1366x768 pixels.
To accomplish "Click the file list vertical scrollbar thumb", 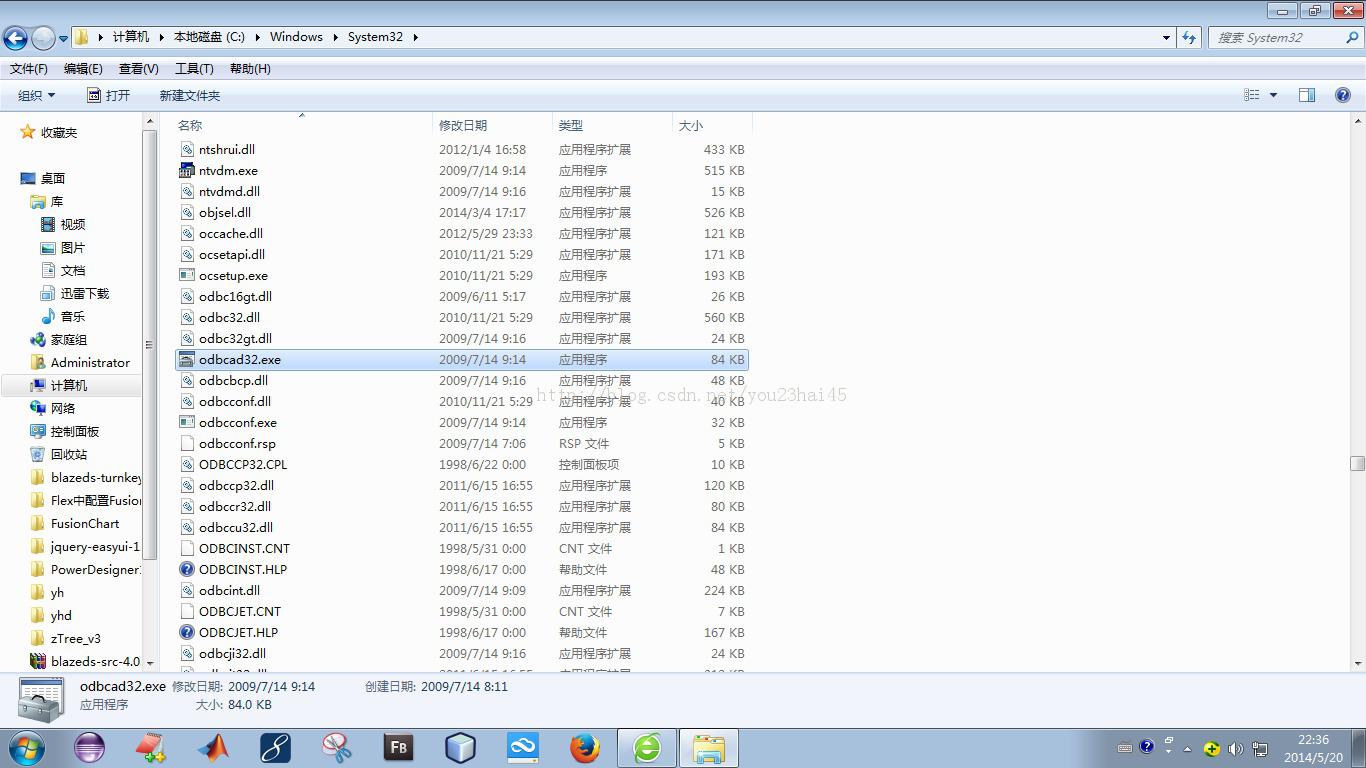I will click(1357, 463).
